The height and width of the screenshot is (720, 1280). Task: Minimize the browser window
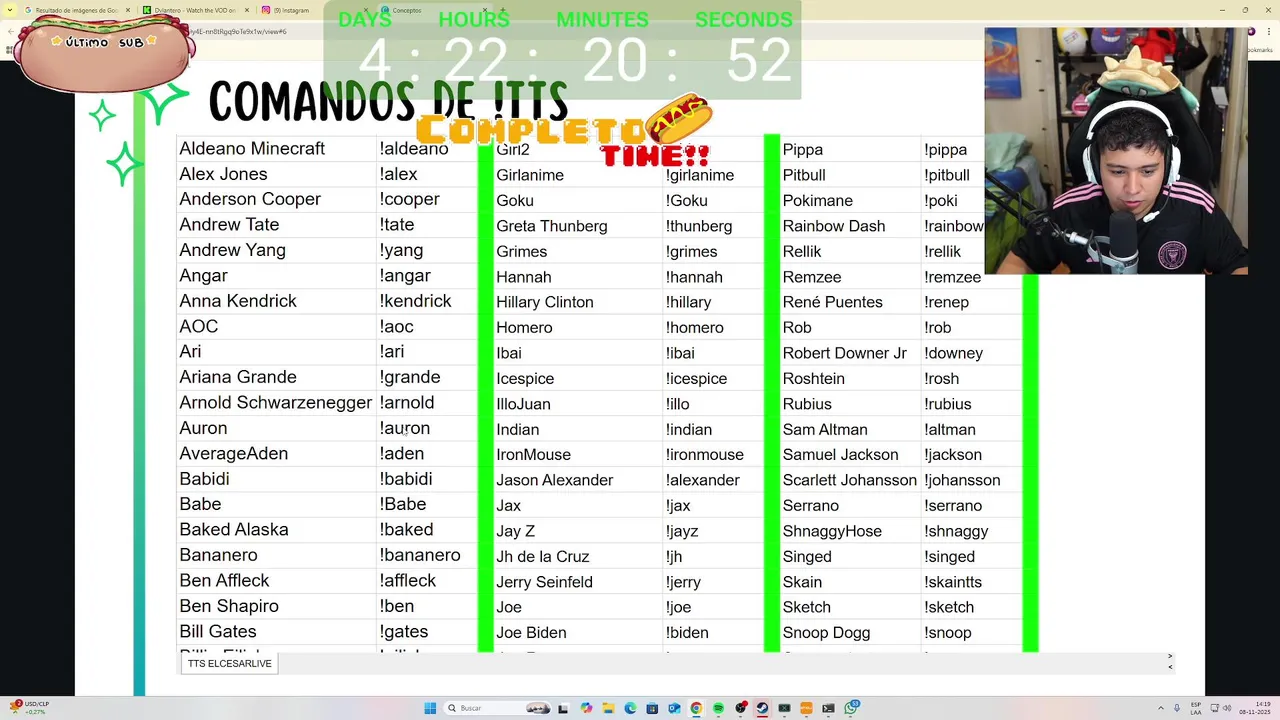tap(1222, 10)
